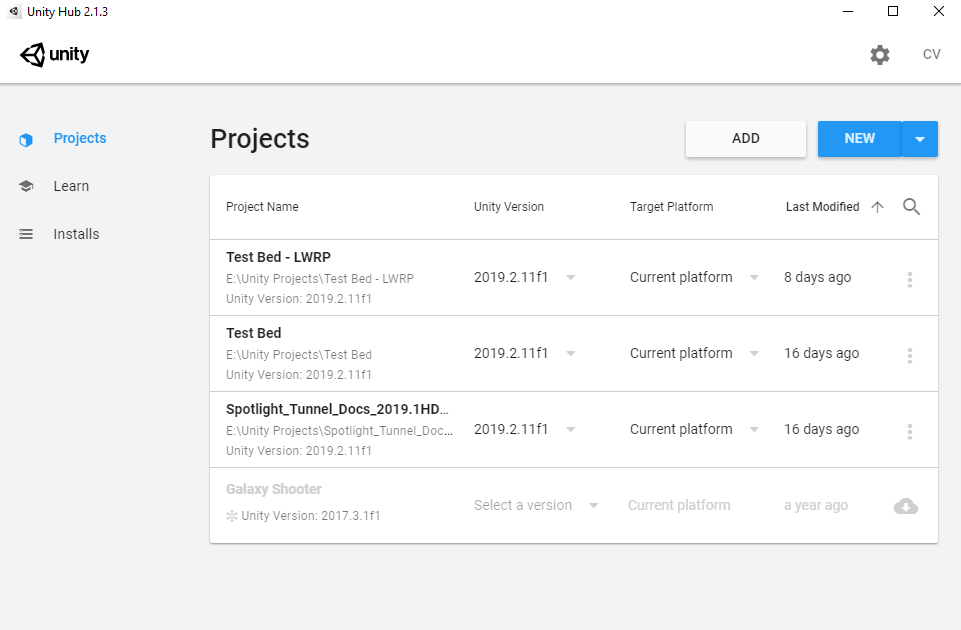Click the ADD button
This screenshot has width=961, height=630.
pyautogui.click(x=745, y=139)
